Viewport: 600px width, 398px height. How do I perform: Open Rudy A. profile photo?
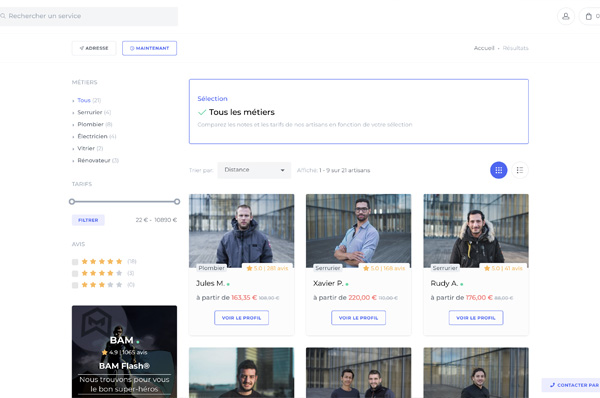click(x=476, y=231)
